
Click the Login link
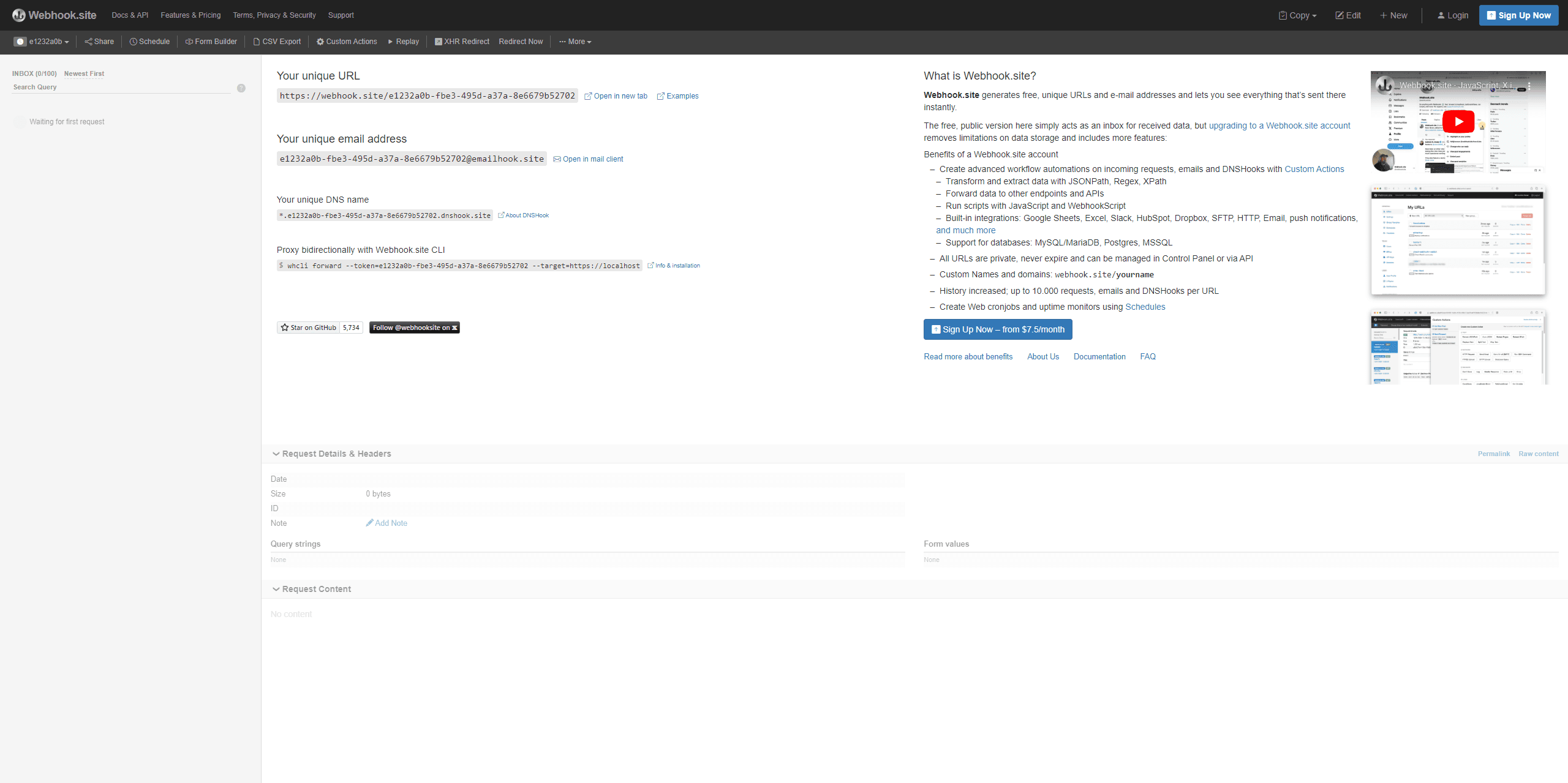pyautogui.click(x=1453, y=15)
